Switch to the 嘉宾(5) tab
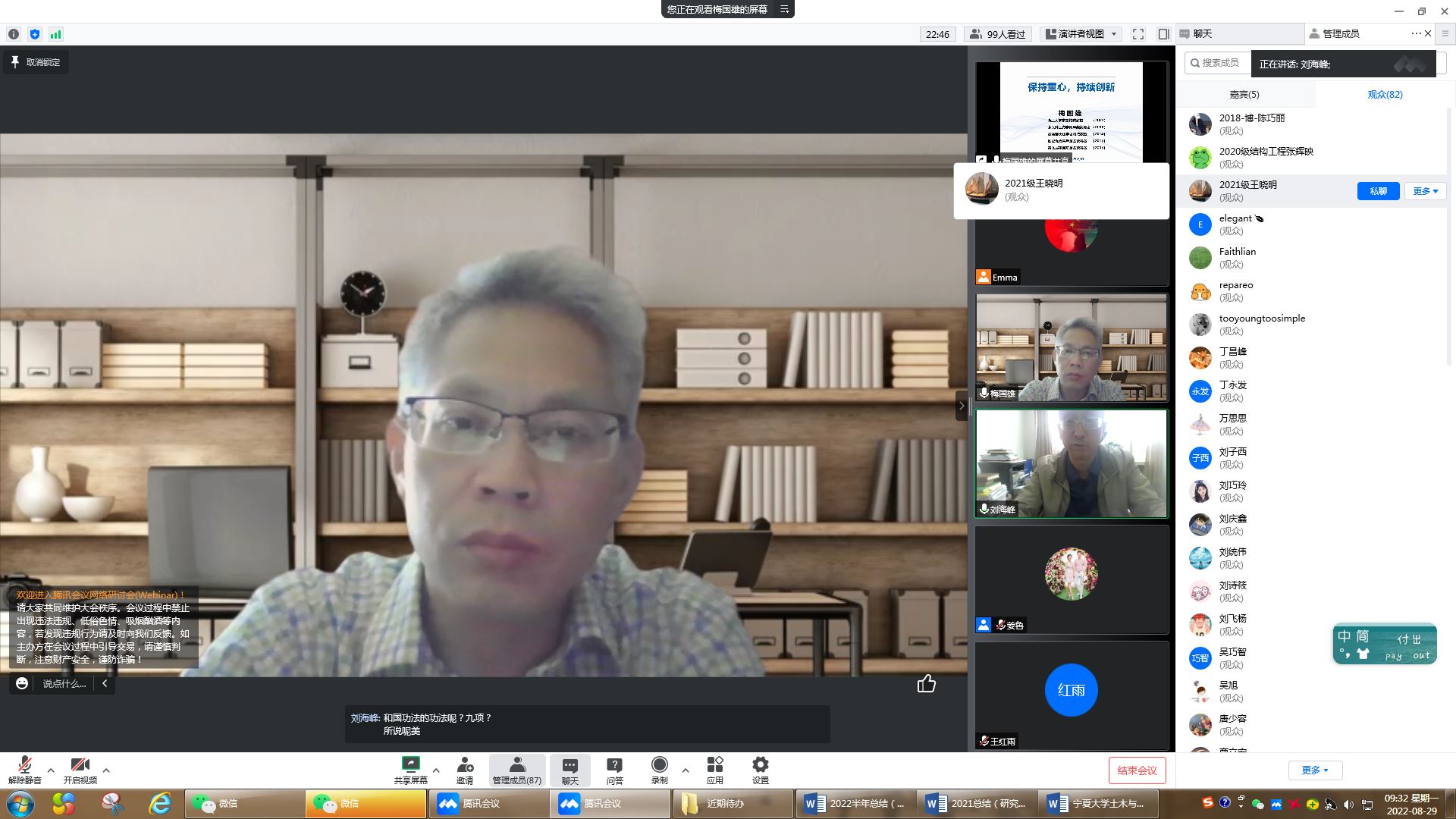The height and width of the screenshot is (819, 1456). pos(1244,95)
